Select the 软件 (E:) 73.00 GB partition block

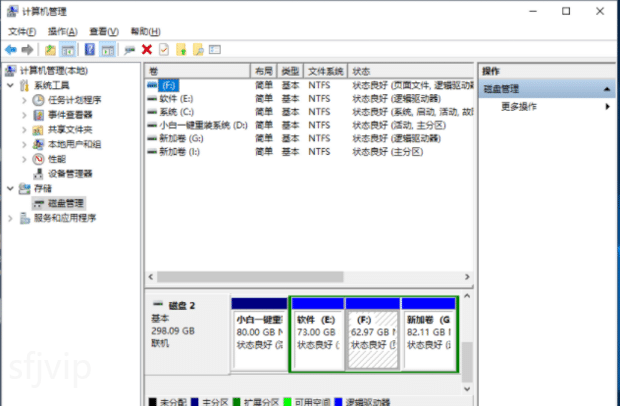(x=316, y=332)
